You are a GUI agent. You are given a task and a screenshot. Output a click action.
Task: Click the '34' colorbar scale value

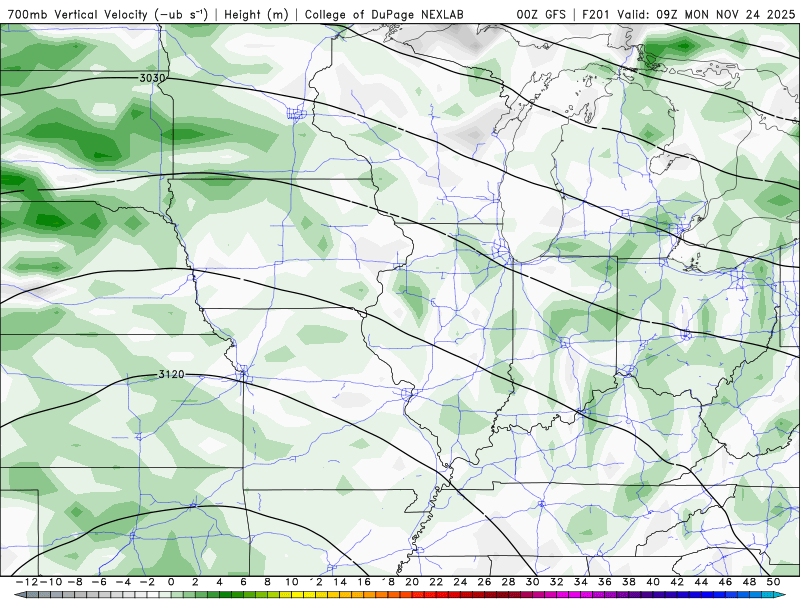point(581,582)
